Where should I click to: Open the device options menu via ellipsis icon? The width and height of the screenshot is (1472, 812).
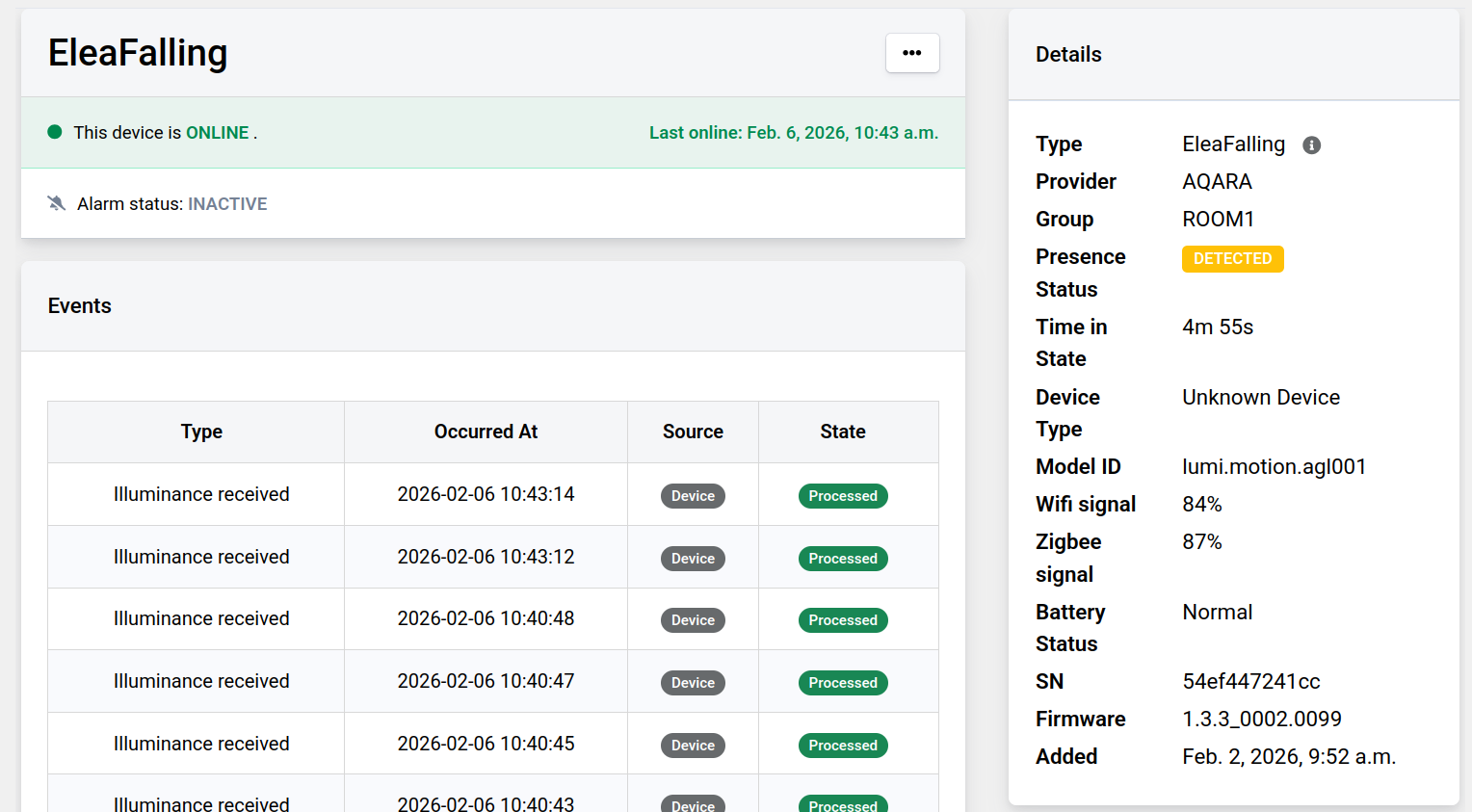pos(911,53)
